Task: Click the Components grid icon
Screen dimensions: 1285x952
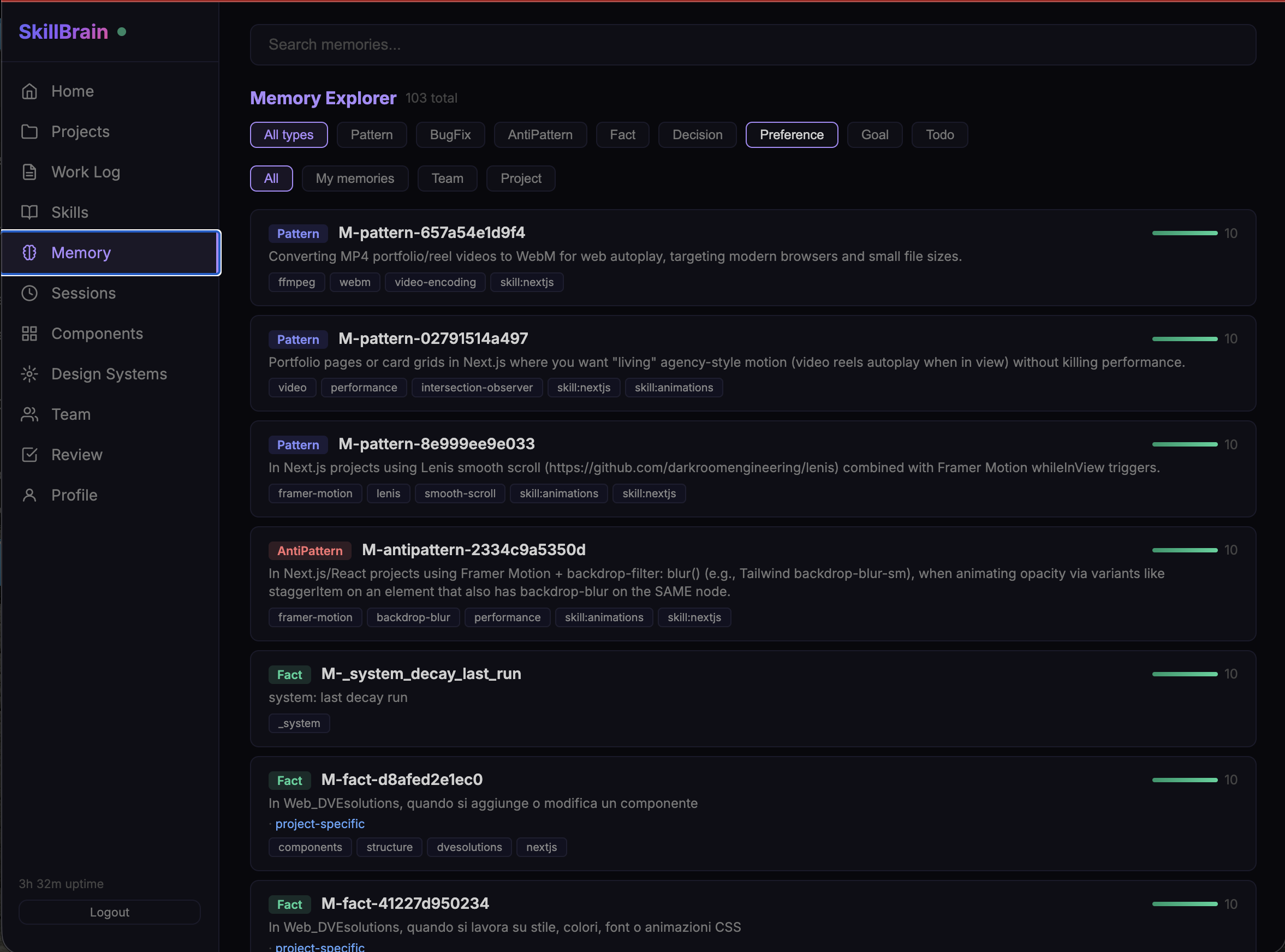Action: [29, 333]
